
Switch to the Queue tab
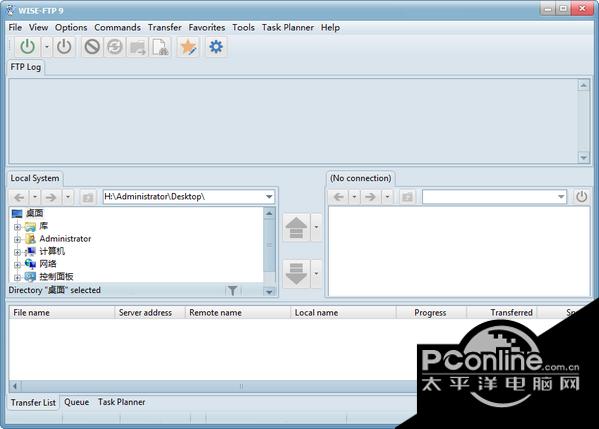tap(76, 402)
